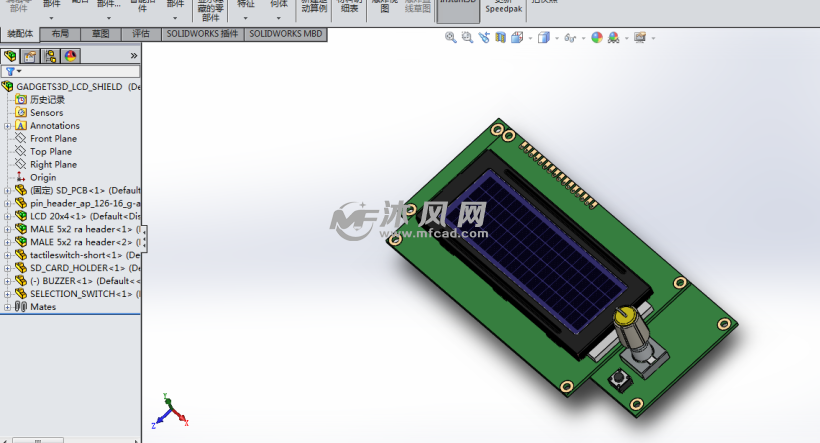Click the Origin icon in tree
820x443 pixels.
tap(21, 177)
